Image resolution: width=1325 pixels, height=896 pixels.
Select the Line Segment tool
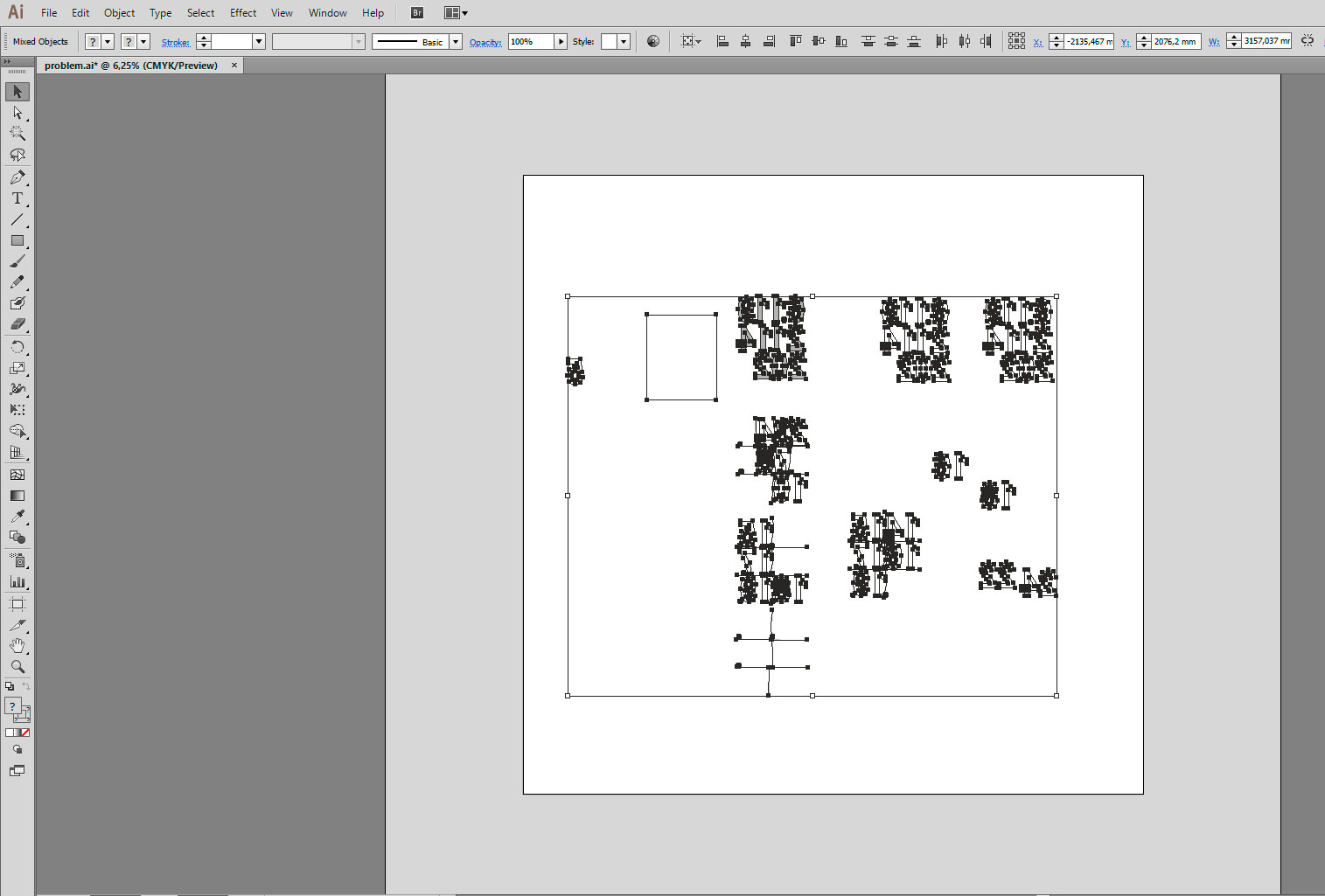[x=17, y=219]
